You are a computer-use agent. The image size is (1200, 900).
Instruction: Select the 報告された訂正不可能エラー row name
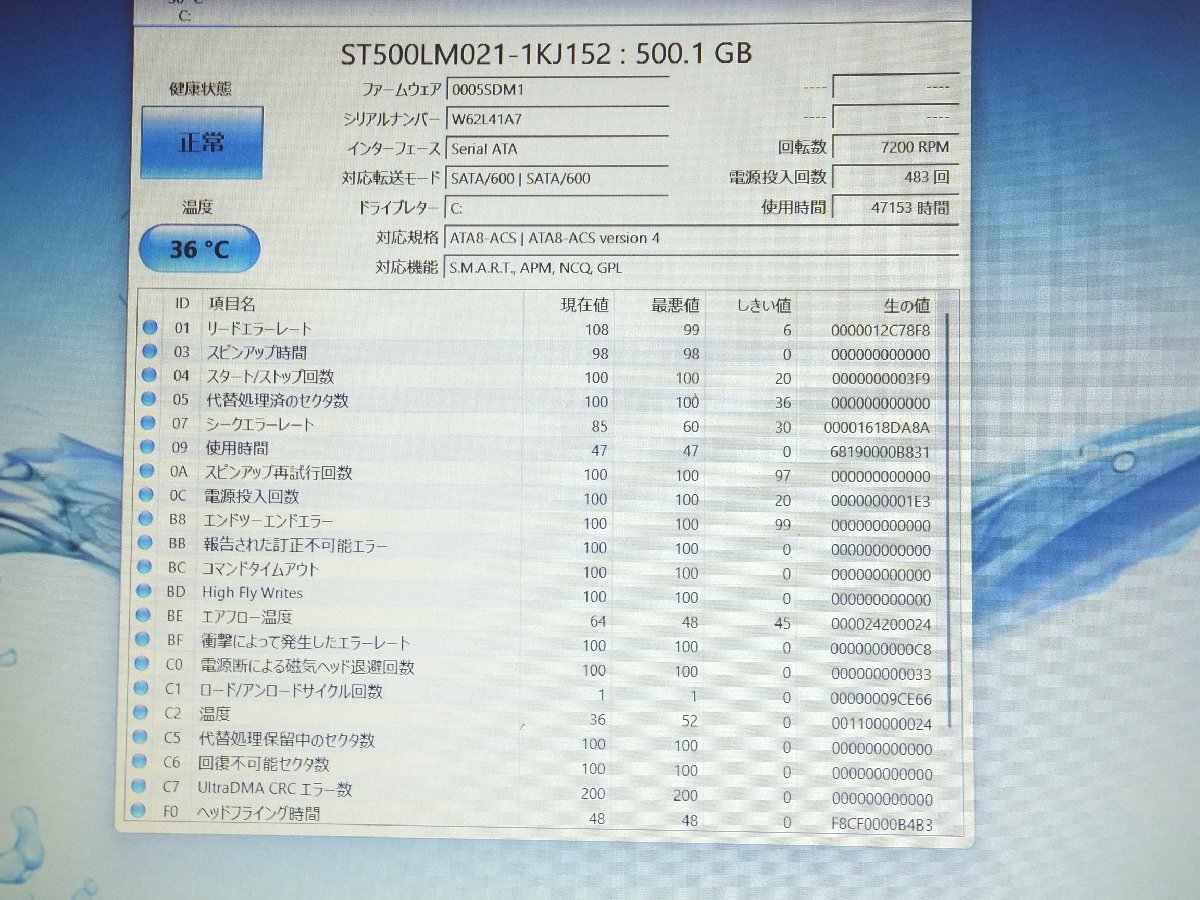(294, 546)
